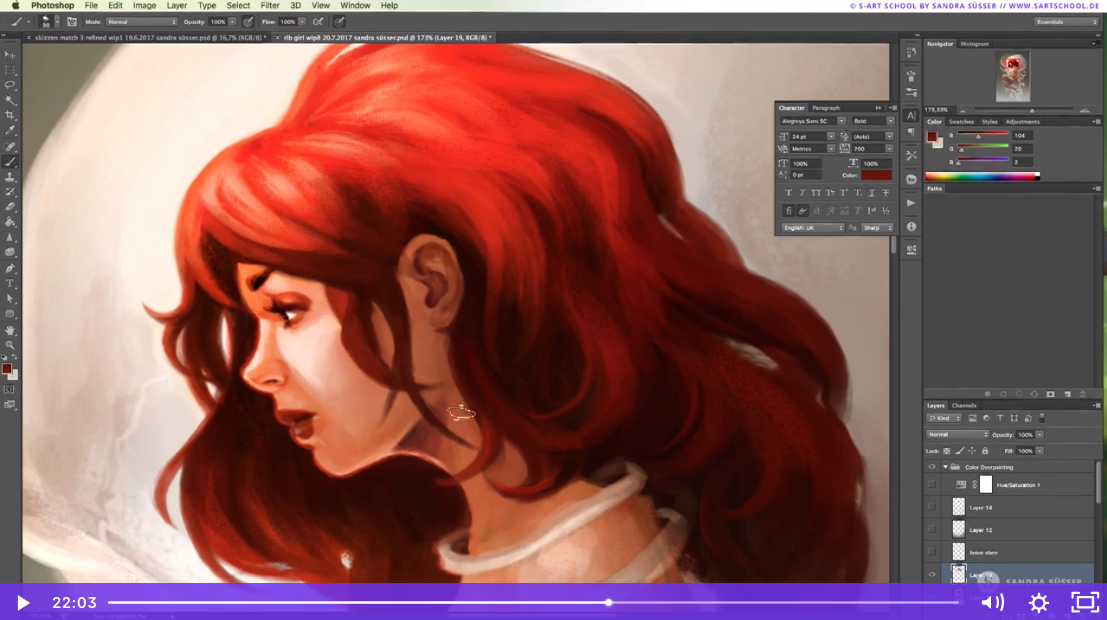The height and width of the screenshot is (620, 1107).
Task: Select the Zoom tool
Action: 10,345
